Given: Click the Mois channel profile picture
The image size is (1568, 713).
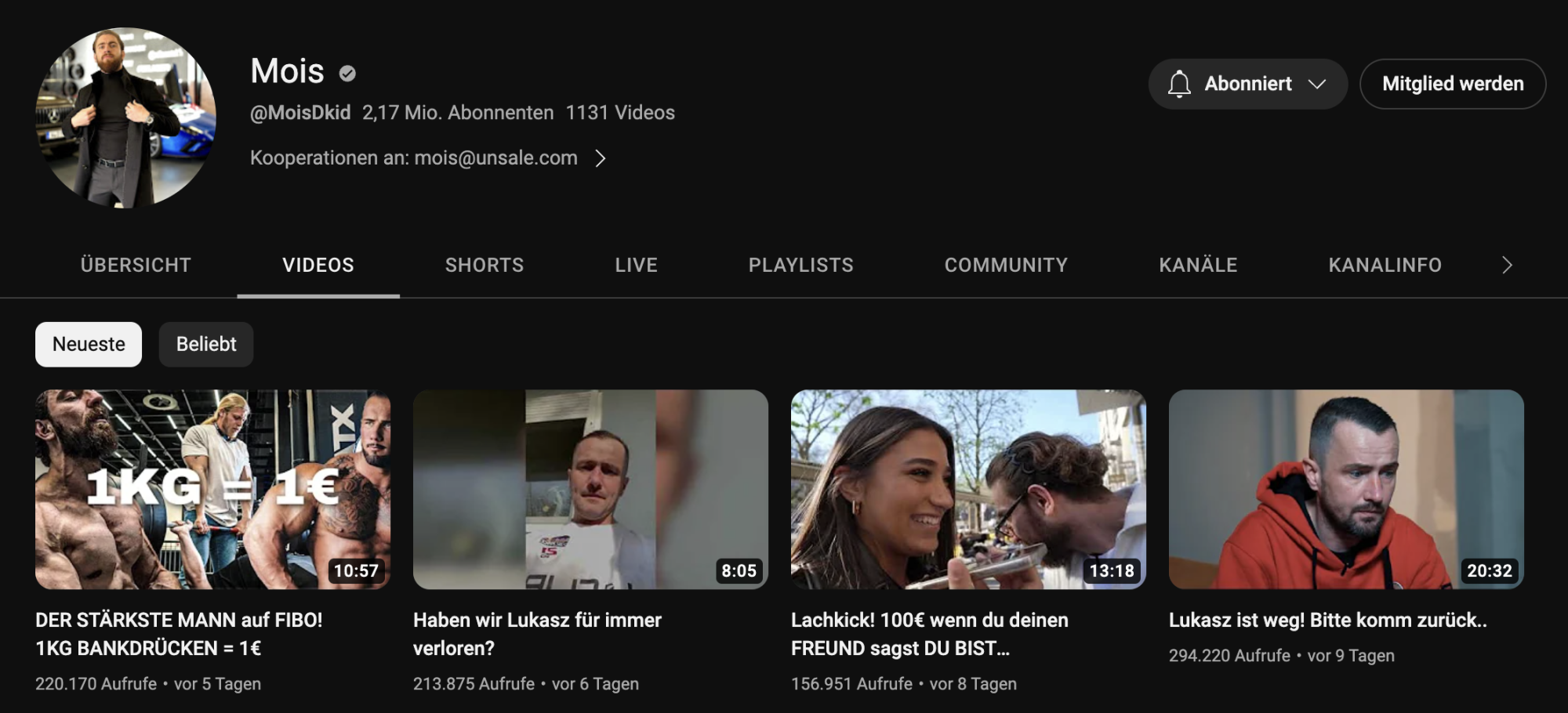Looking at the screenshot, I should tap(125, 118).
